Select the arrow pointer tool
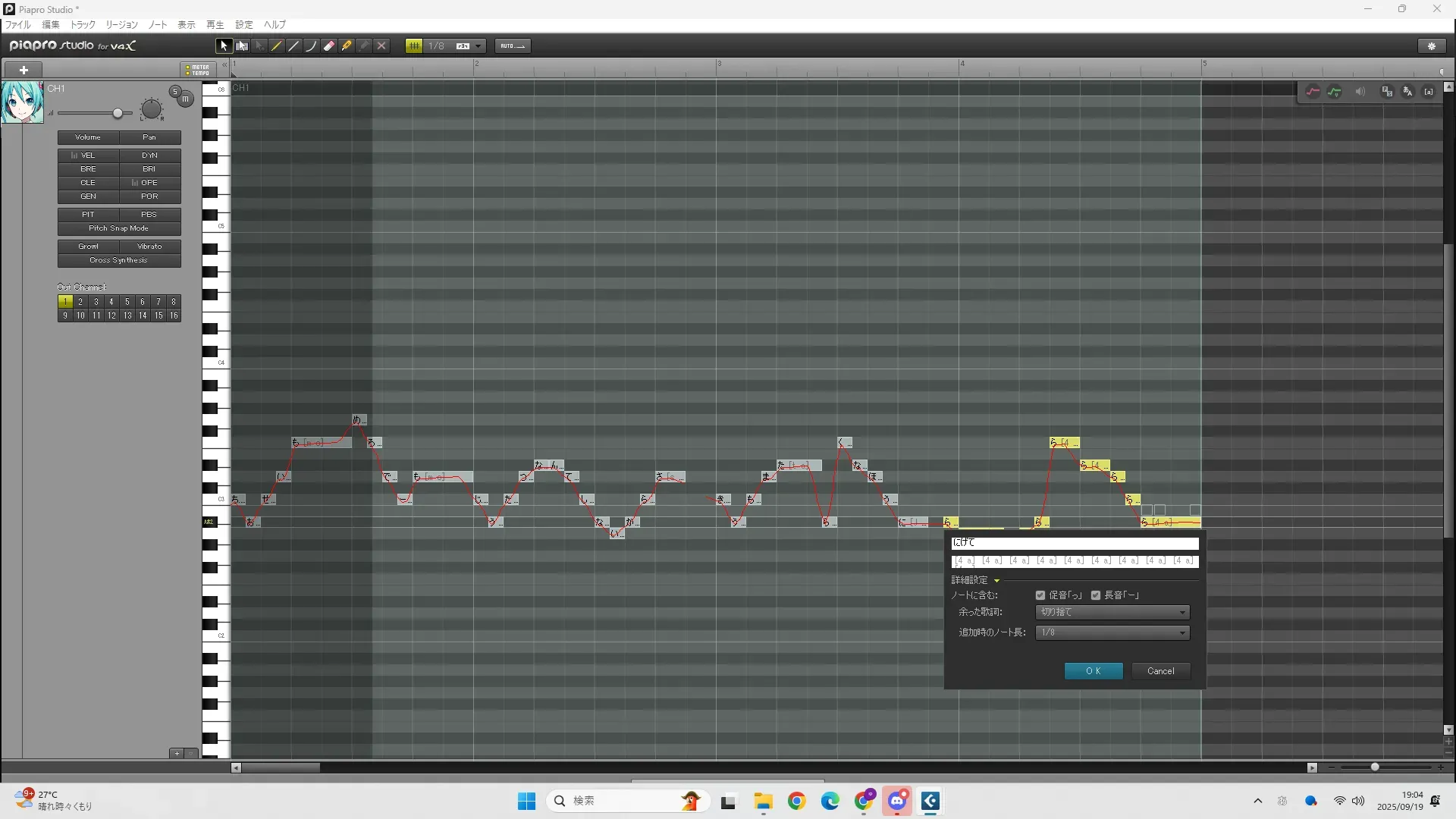 [224, 46]
